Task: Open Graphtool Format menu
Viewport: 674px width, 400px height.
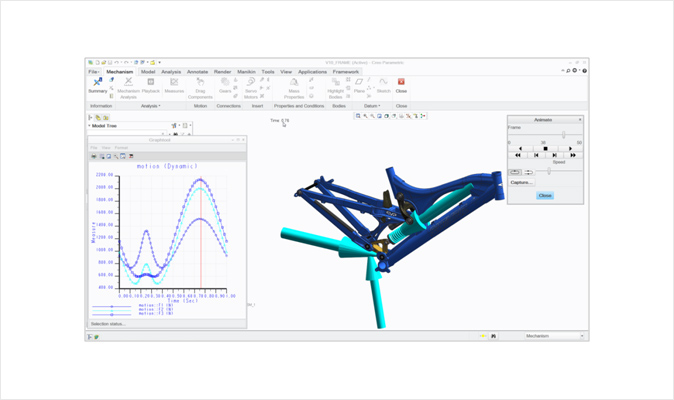Action: (x=121, y=148)
